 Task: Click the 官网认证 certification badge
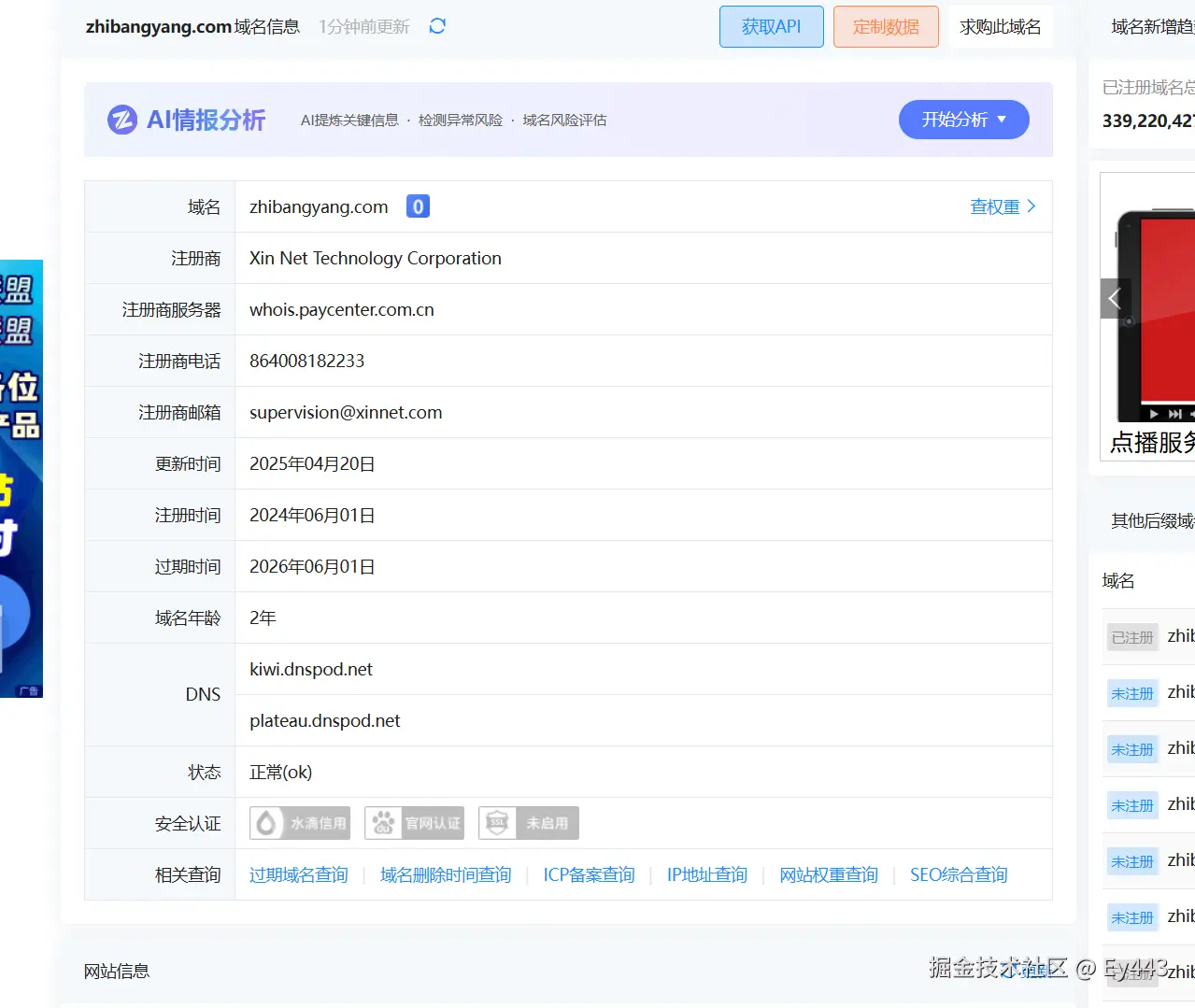click(414, 823)
